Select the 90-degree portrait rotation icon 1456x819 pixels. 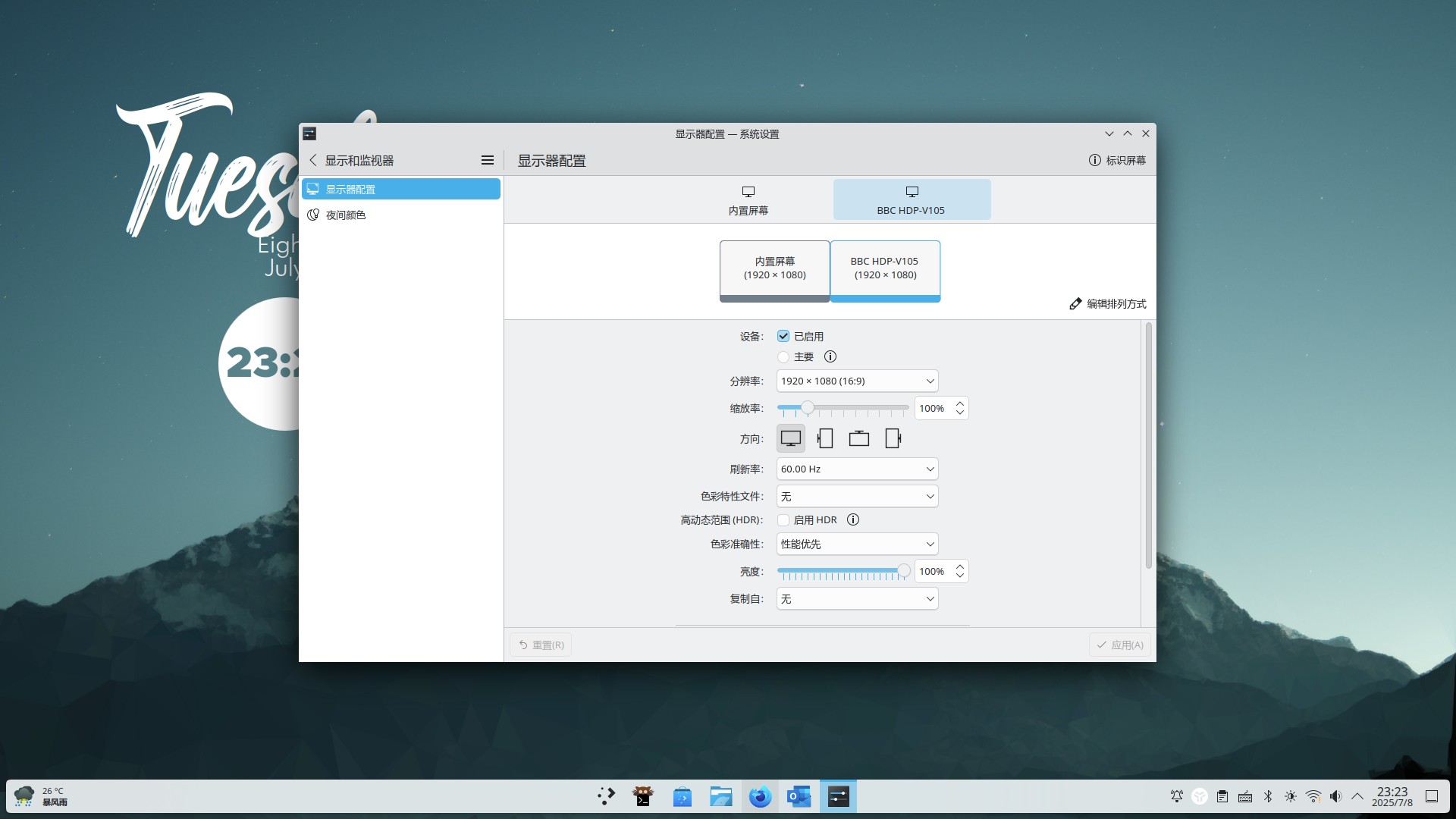825,438
